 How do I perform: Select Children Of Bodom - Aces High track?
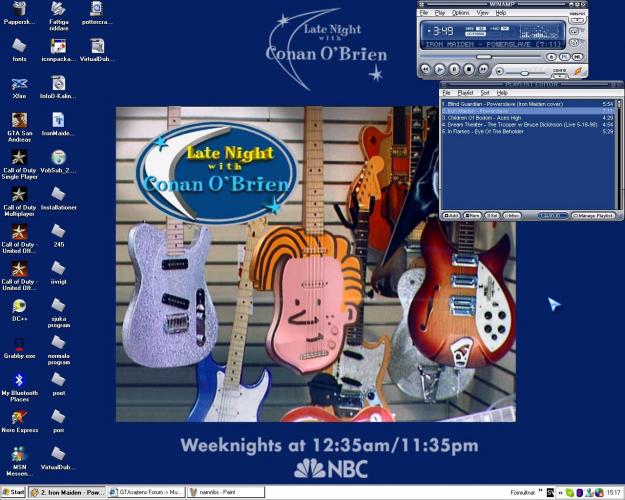[528, 118]
